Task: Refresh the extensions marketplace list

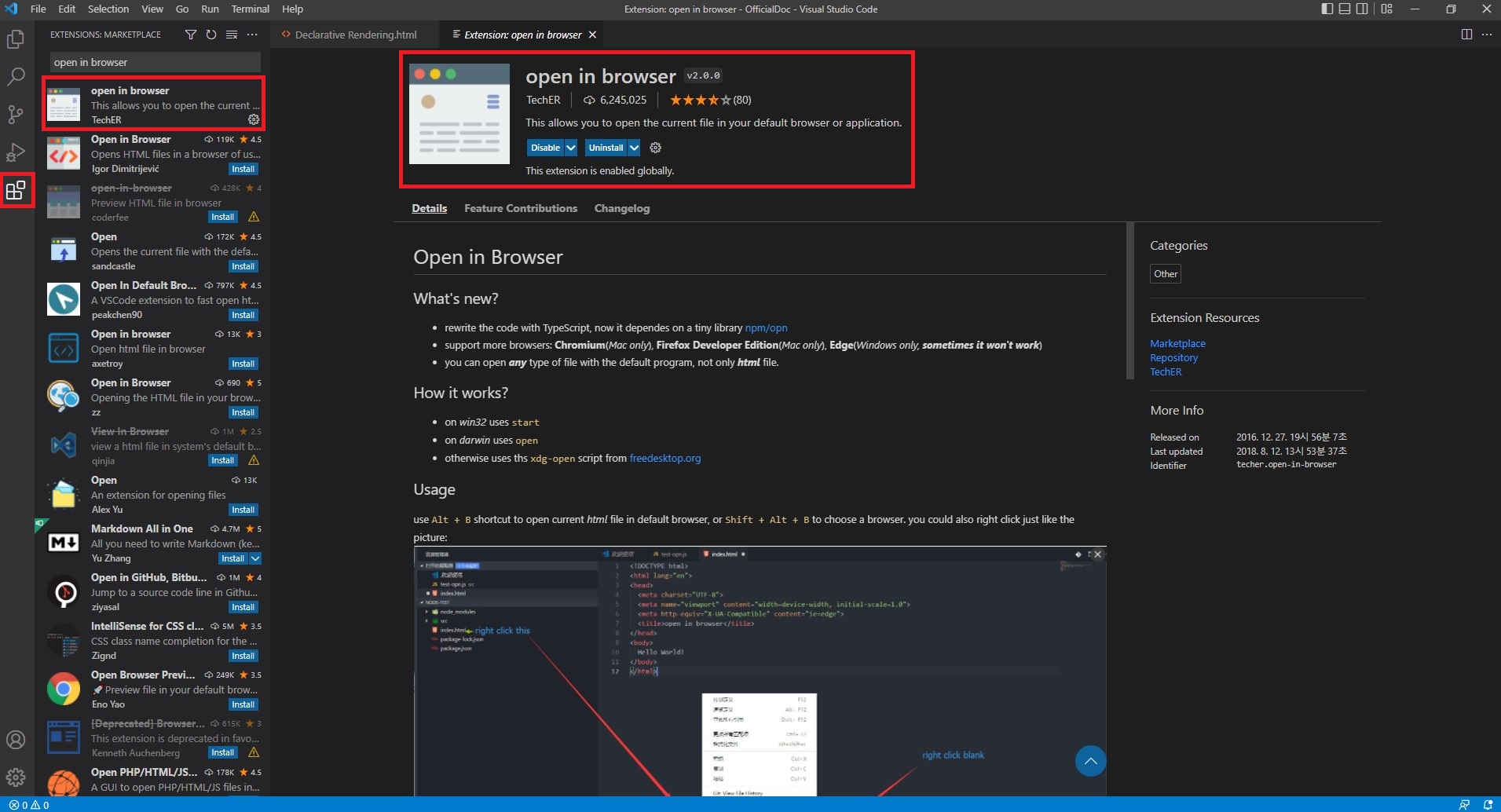Action: point(211,35)
